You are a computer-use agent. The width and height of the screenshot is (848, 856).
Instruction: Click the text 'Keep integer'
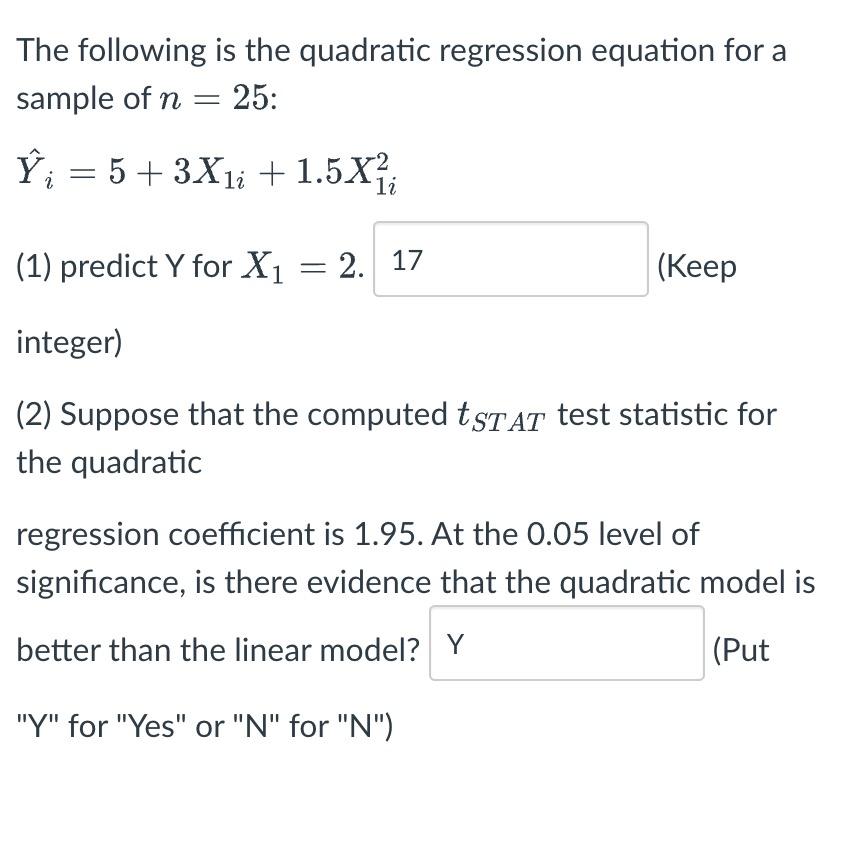pos(697,266)
